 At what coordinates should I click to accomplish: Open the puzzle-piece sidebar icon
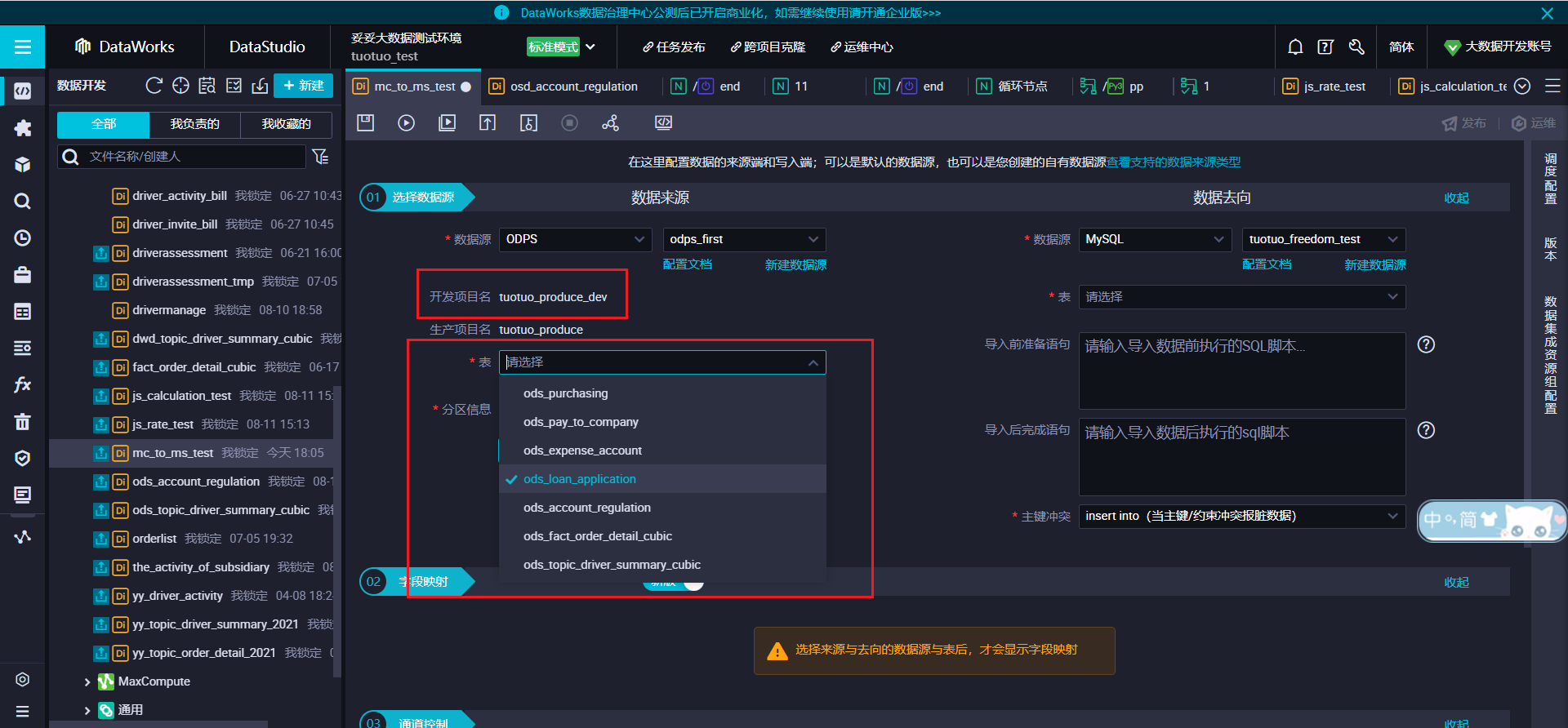[22, 128]
